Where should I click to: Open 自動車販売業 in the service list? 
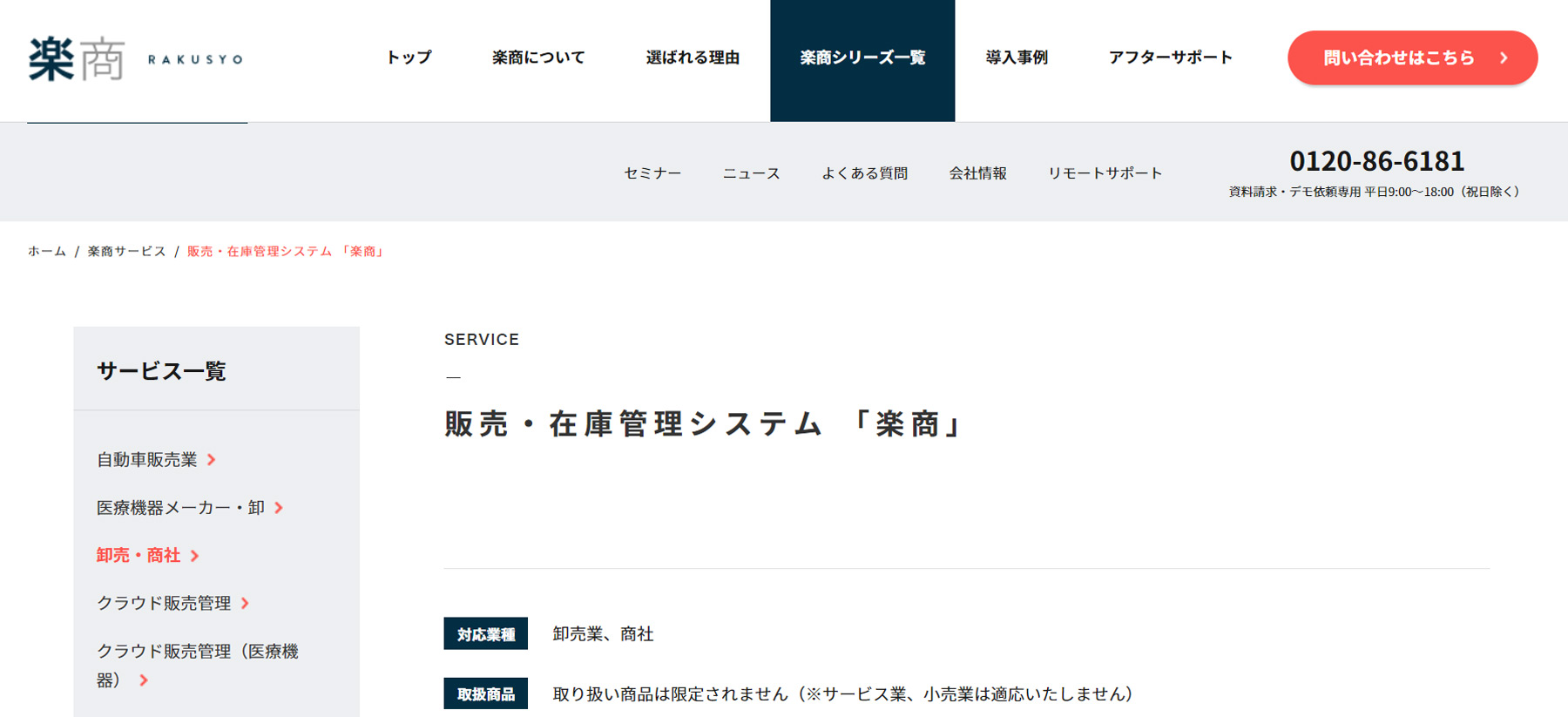pyautogui.click(x=147, y=459)
